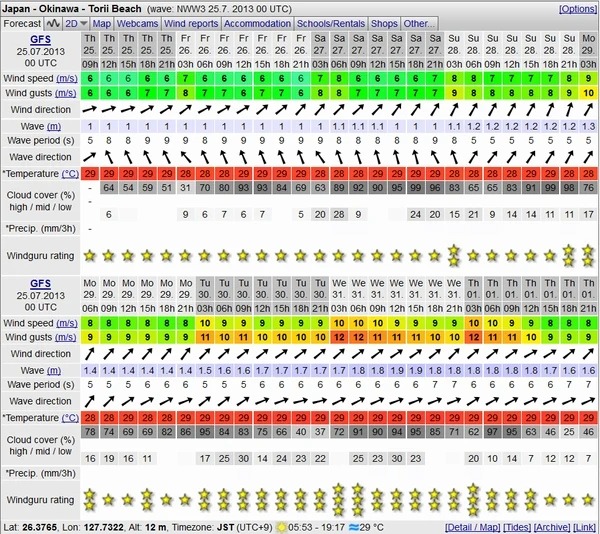Click (m) unit link in upper Wave row
This screenshot has height=534, width=600.
click(x=54, y=126)
